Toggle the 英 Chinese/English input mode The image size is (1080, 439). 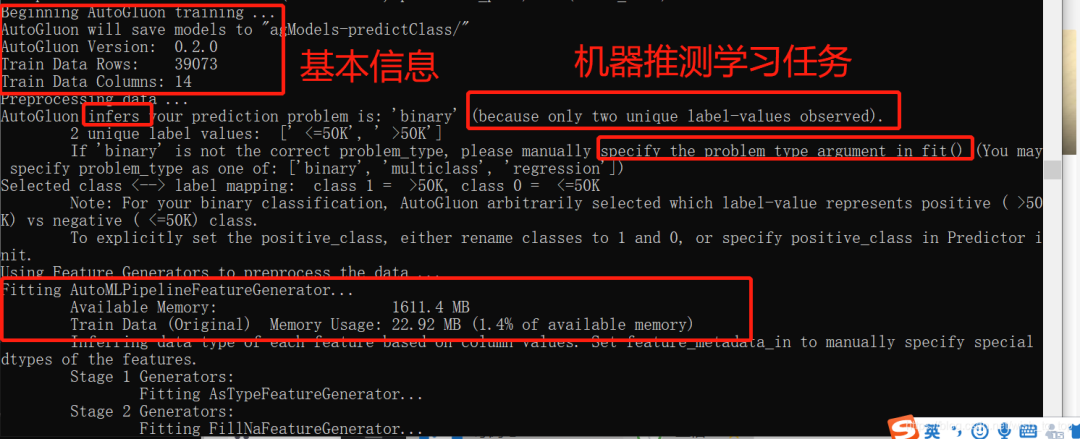click(x=932, y=429)
